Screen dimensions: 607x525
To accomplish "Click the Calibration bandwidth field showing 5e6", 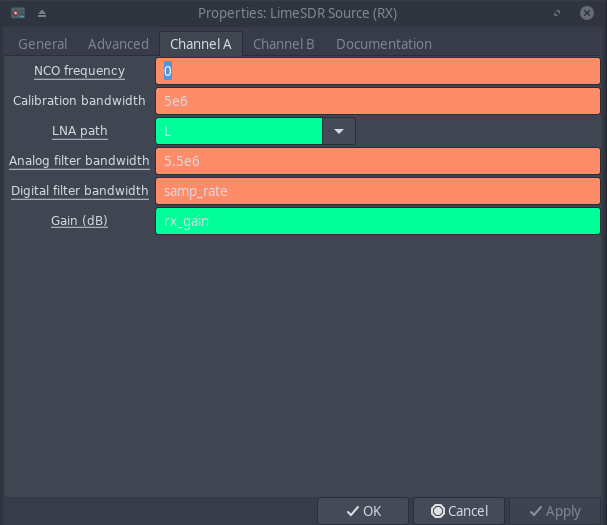I will [x=378, y=101].
